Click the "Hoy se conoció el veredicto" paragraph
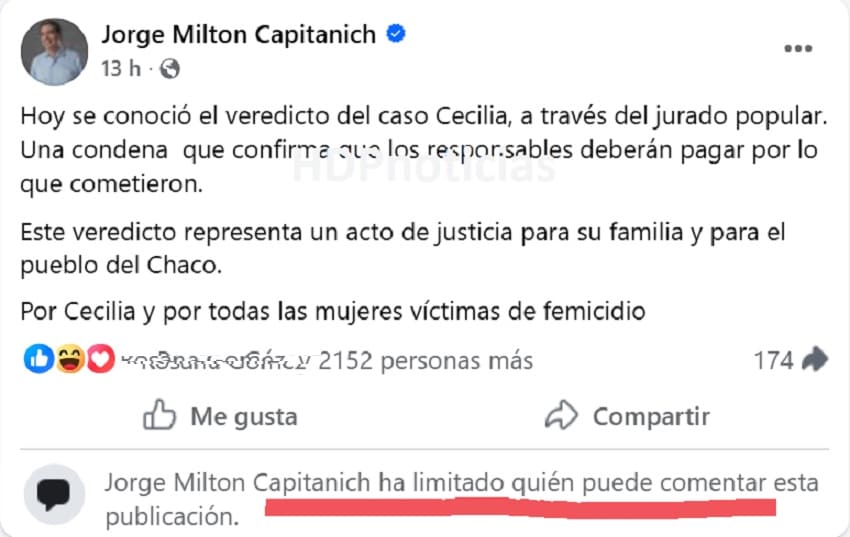Screen dimensions: 850x537 (x=425, y=150)
